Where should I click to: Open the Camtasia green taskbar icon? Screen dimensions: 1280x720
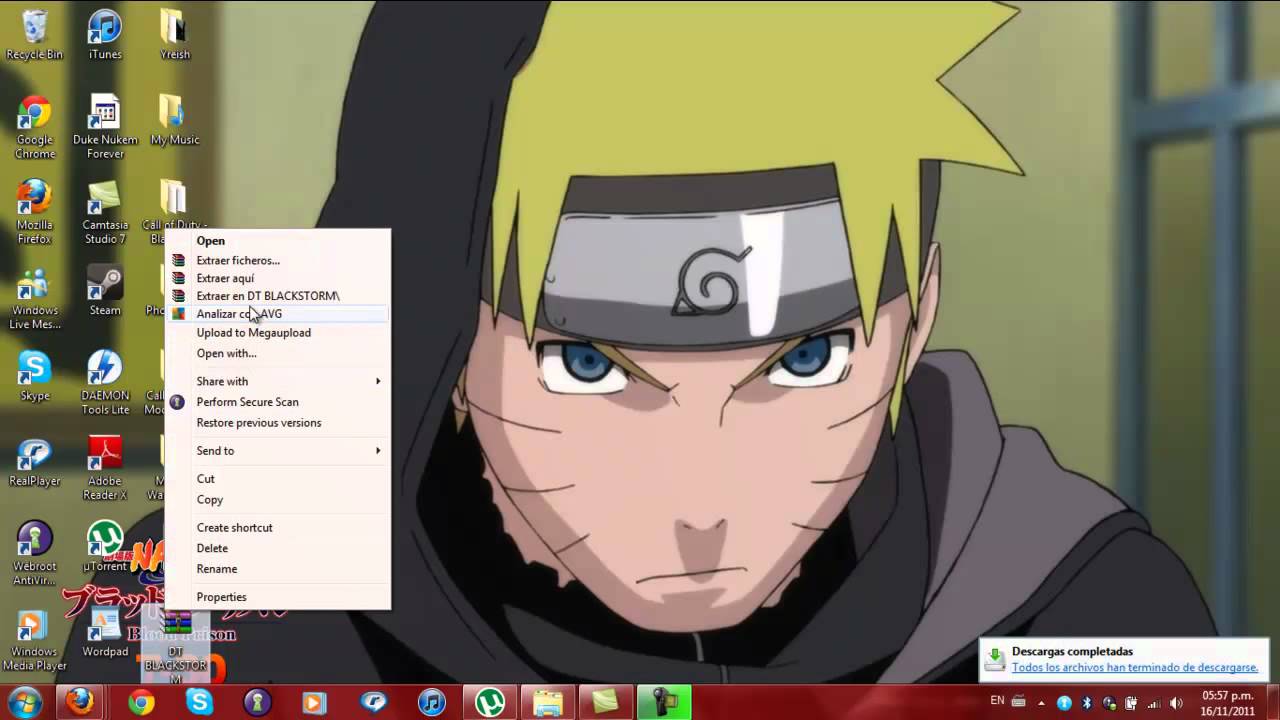[x=605, y=702]
